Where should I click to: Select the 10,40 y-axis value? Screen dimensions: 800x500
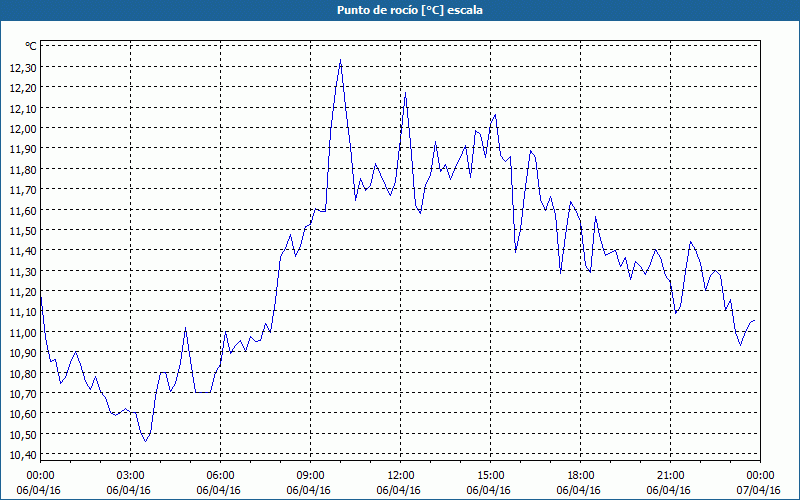point(23,455)
